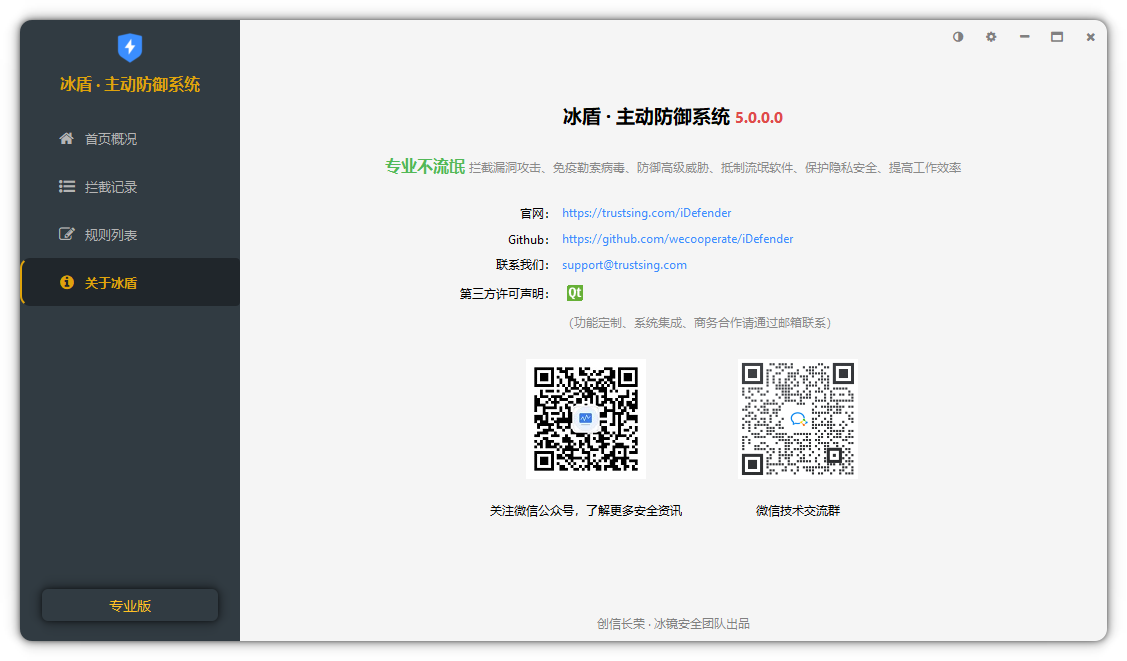Click the home icon beside 首页概况
This screenshot has height=661, width=1127.
pos(66,138)
